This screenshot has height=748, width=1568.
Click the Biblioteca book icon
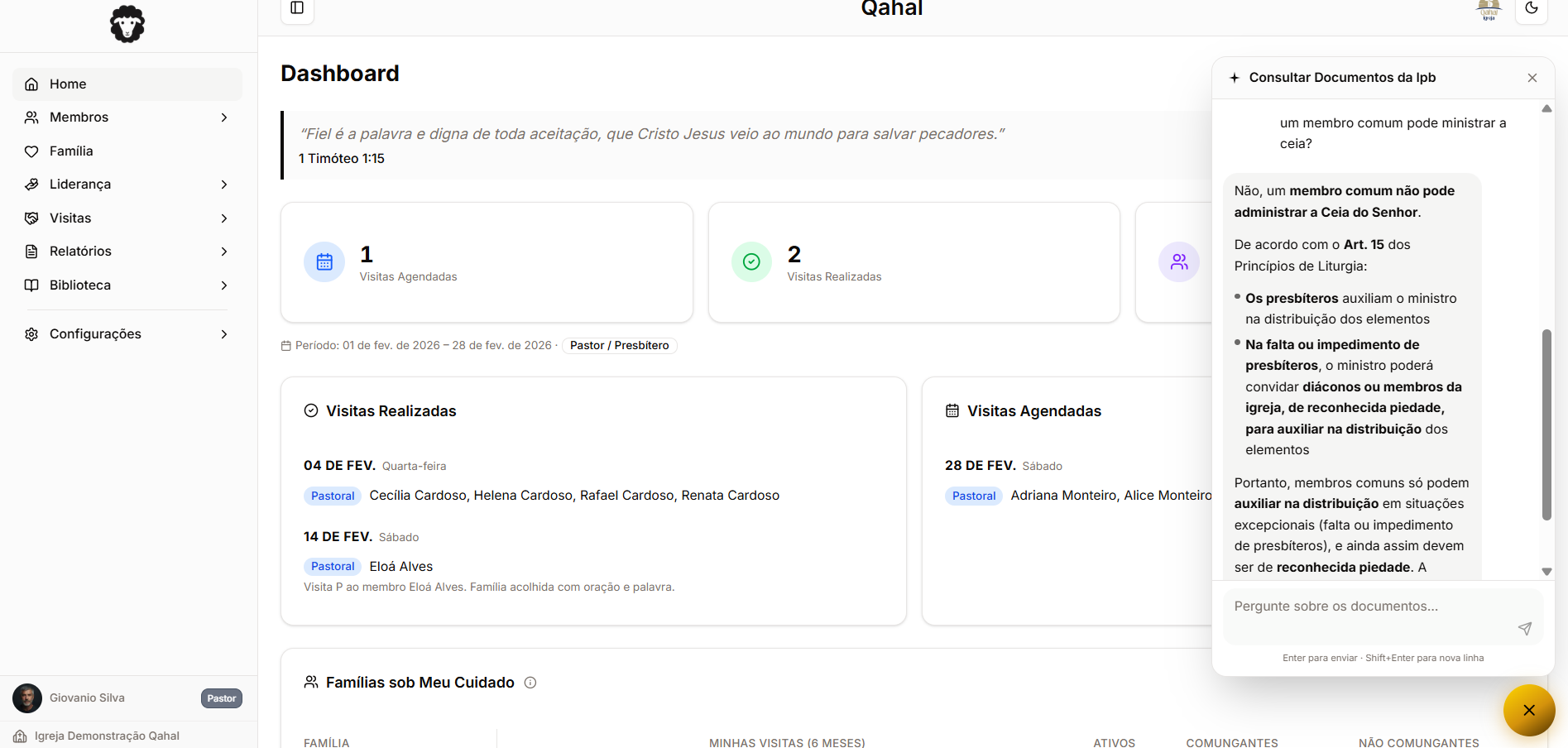point(31,285)
